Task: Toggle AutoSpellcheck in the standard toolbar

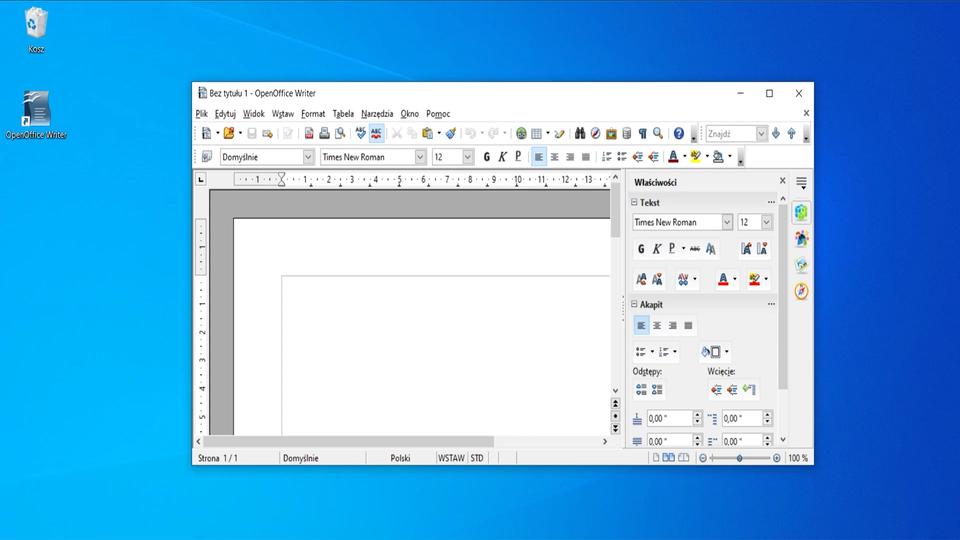Action: pos(377,133)
